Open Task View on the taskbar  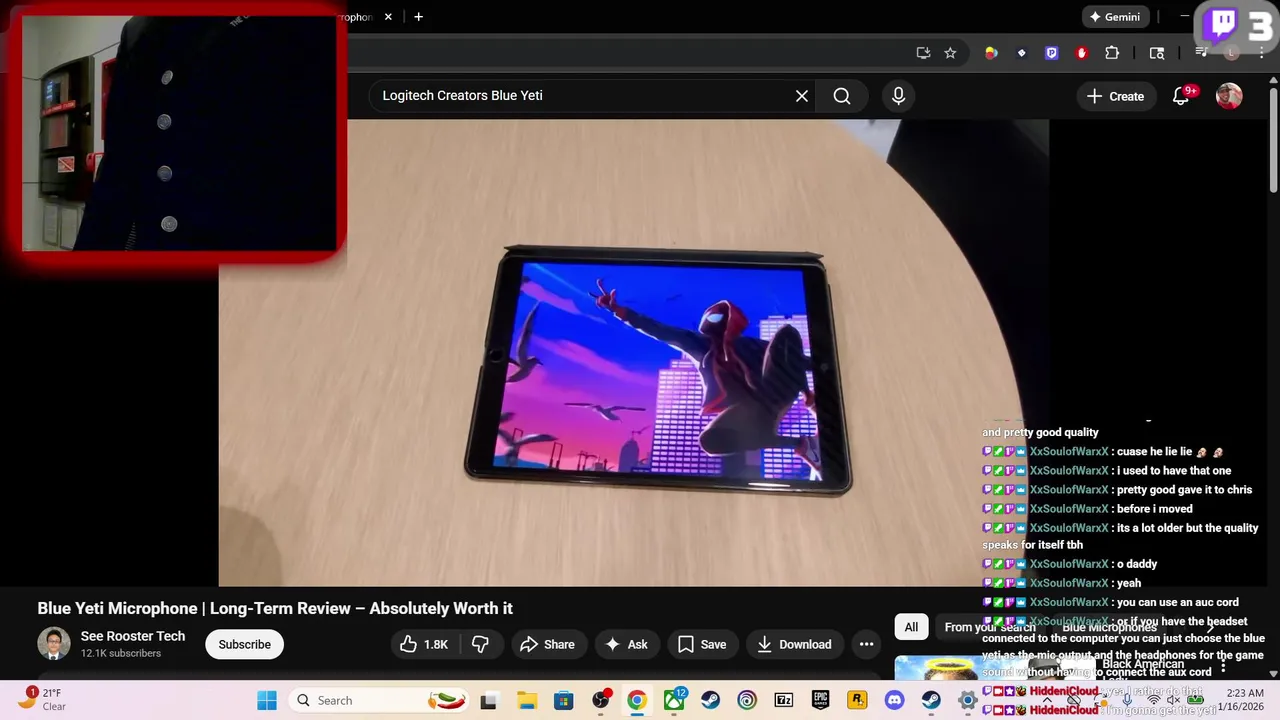pos(489,700)
